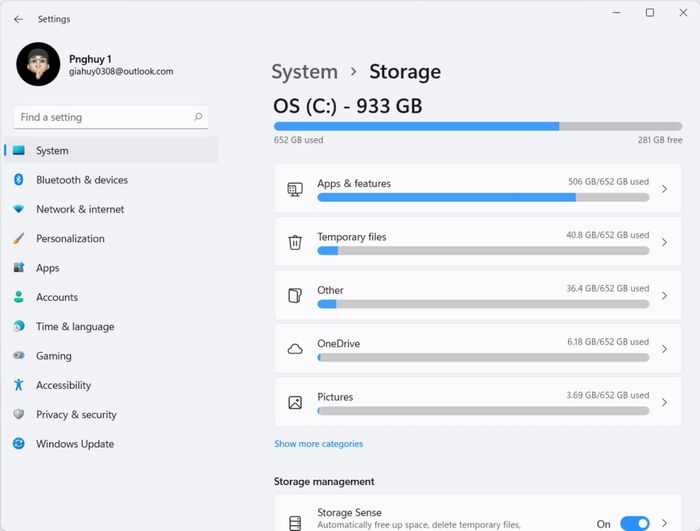Click the Storage Sense title text
The height and width of the screenshot is (531, 700).
(349, 513)
